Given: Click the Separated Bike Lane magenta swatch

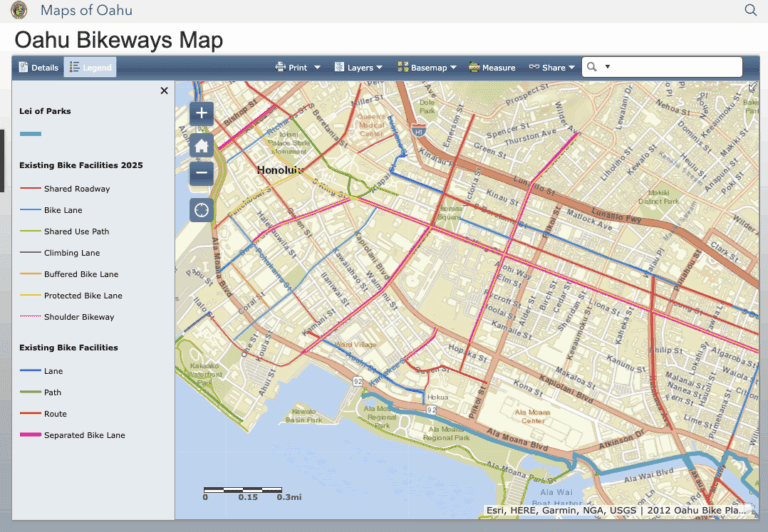Looking at the screenshot, I should coord(30,435).
